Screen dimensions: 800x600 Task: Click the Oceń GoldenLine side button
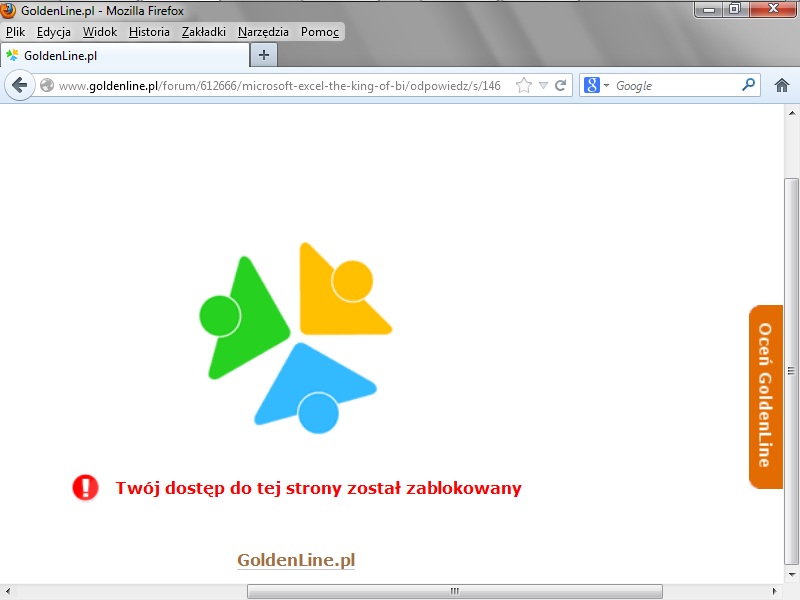click(x=765, y=396)
